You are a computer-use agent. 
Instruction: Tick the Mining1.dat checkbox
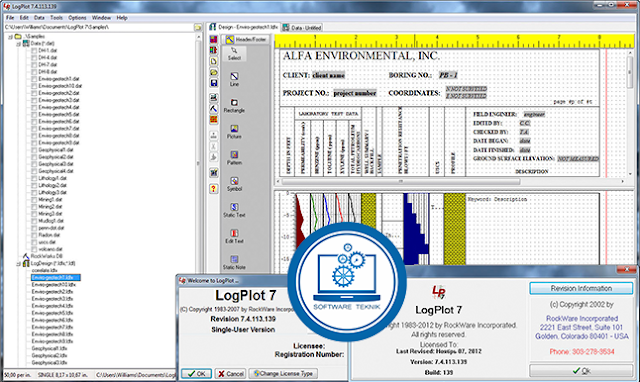click(x=34, y=200)
